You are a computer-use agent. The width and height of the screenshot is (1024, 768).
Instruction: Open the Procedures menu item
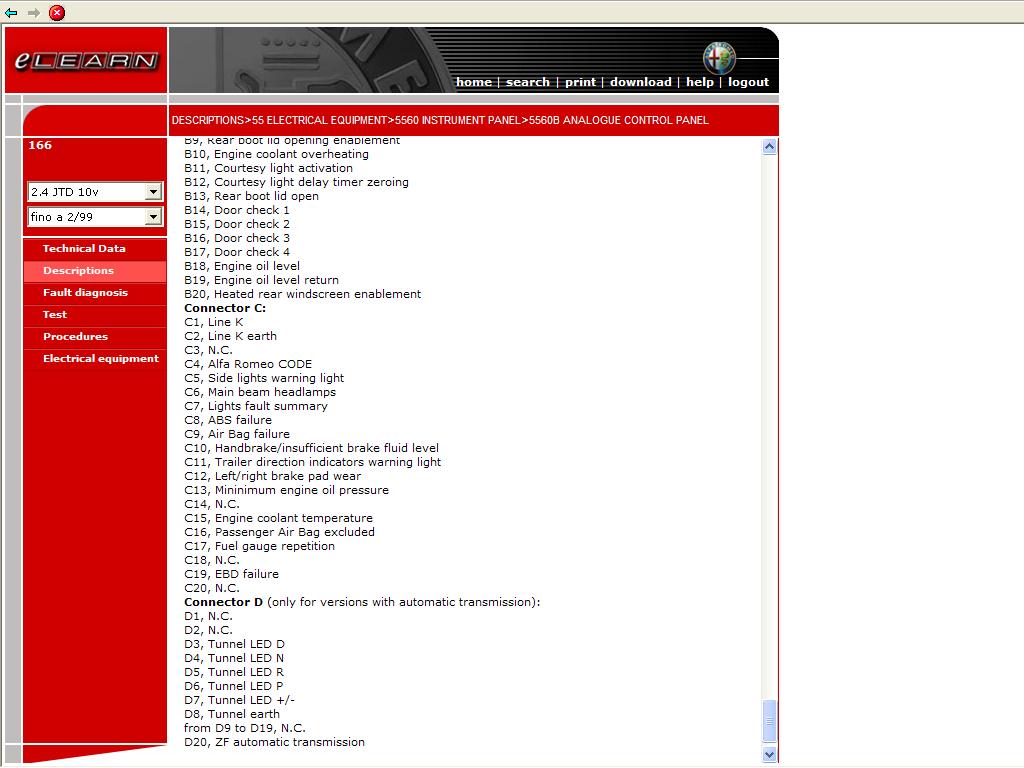[x=75, y=337]
